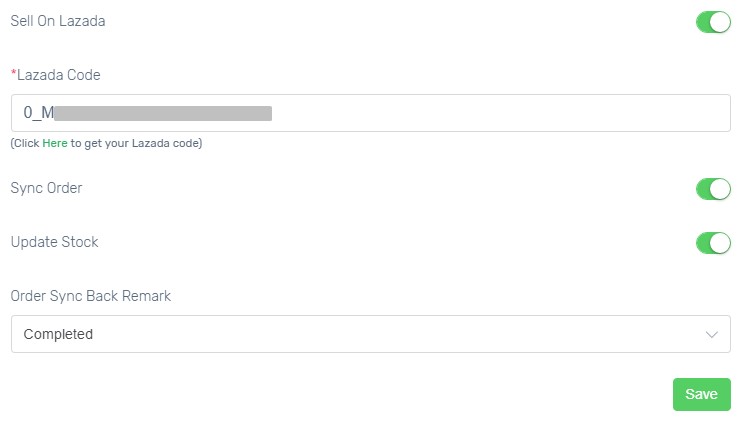Click the Update Stock label text
The height and width of the screenshot is (424, 741).
[54, 242]
